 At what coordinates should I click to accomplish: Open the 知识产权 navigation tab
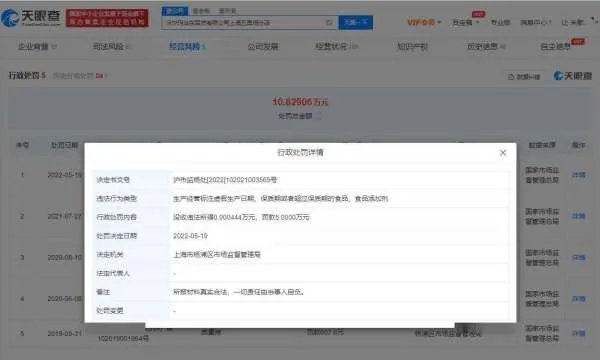[x=412, y=47]
